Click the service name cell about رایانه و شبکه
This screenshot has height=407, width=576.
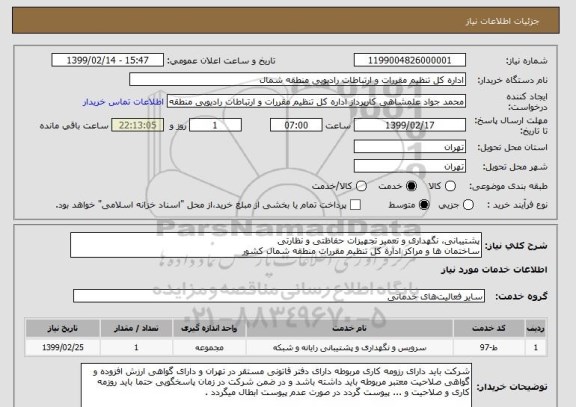coord(349,347)
